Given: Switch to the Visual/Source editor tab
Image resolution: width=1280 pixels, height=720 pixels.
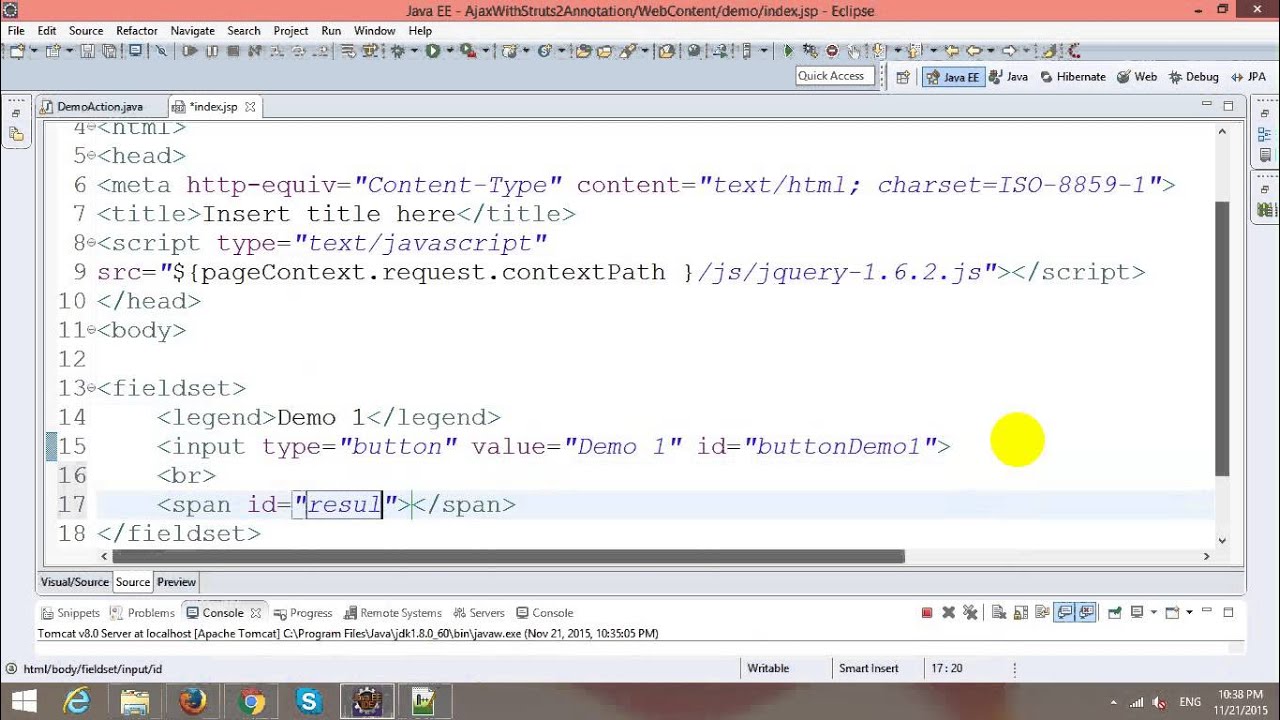Looking at the screenshot, I should [x=75, y=582].
